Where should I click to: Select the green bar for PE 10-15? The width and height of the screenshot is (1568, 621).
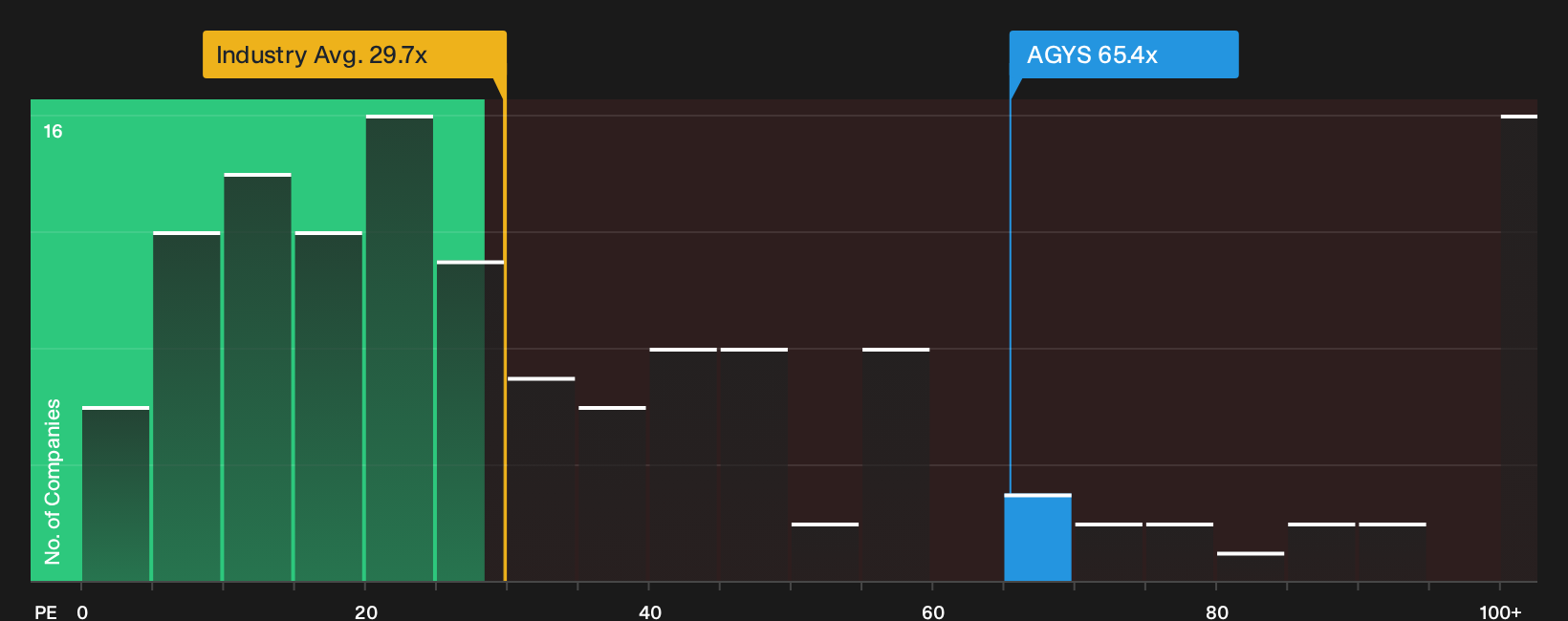coord(258,378)
